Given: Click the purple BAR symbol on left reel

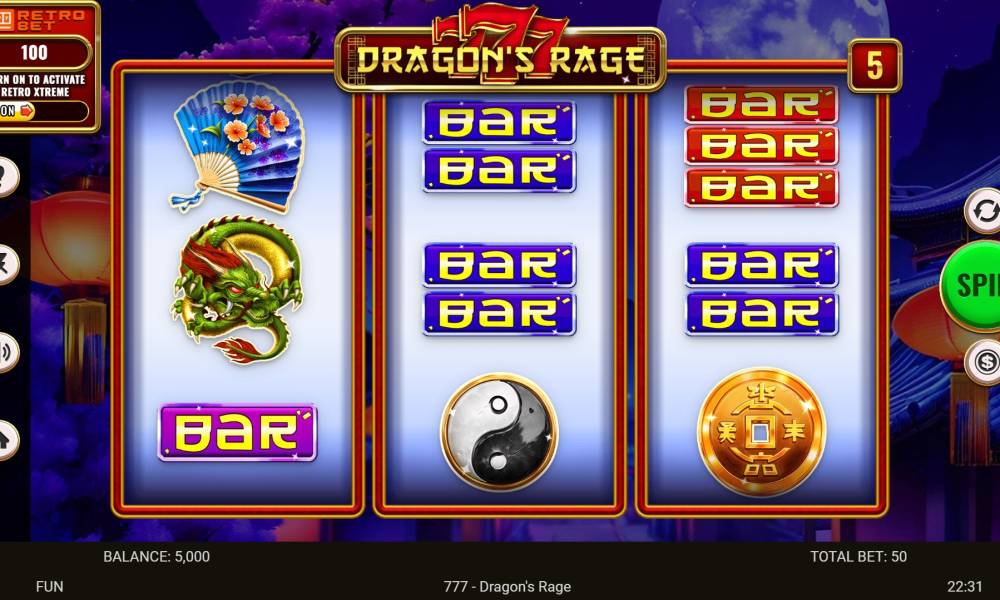Looking at the screenshot, I should point(237,432).
